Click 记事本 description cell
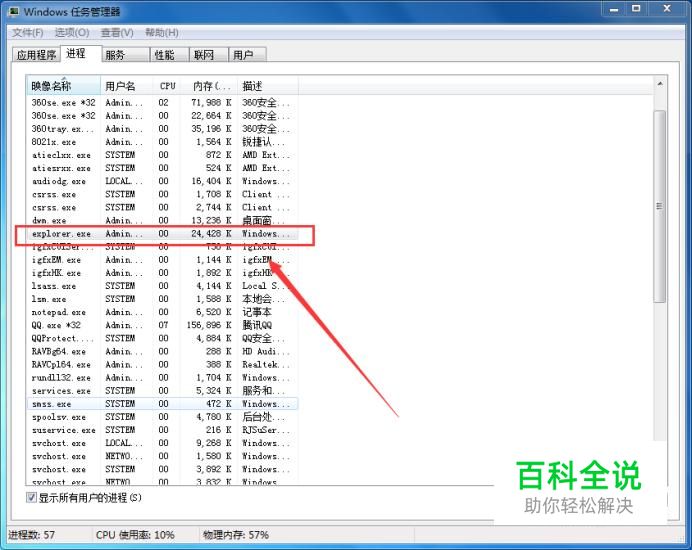Screen dimensions: 692x550 pos(257,312)
